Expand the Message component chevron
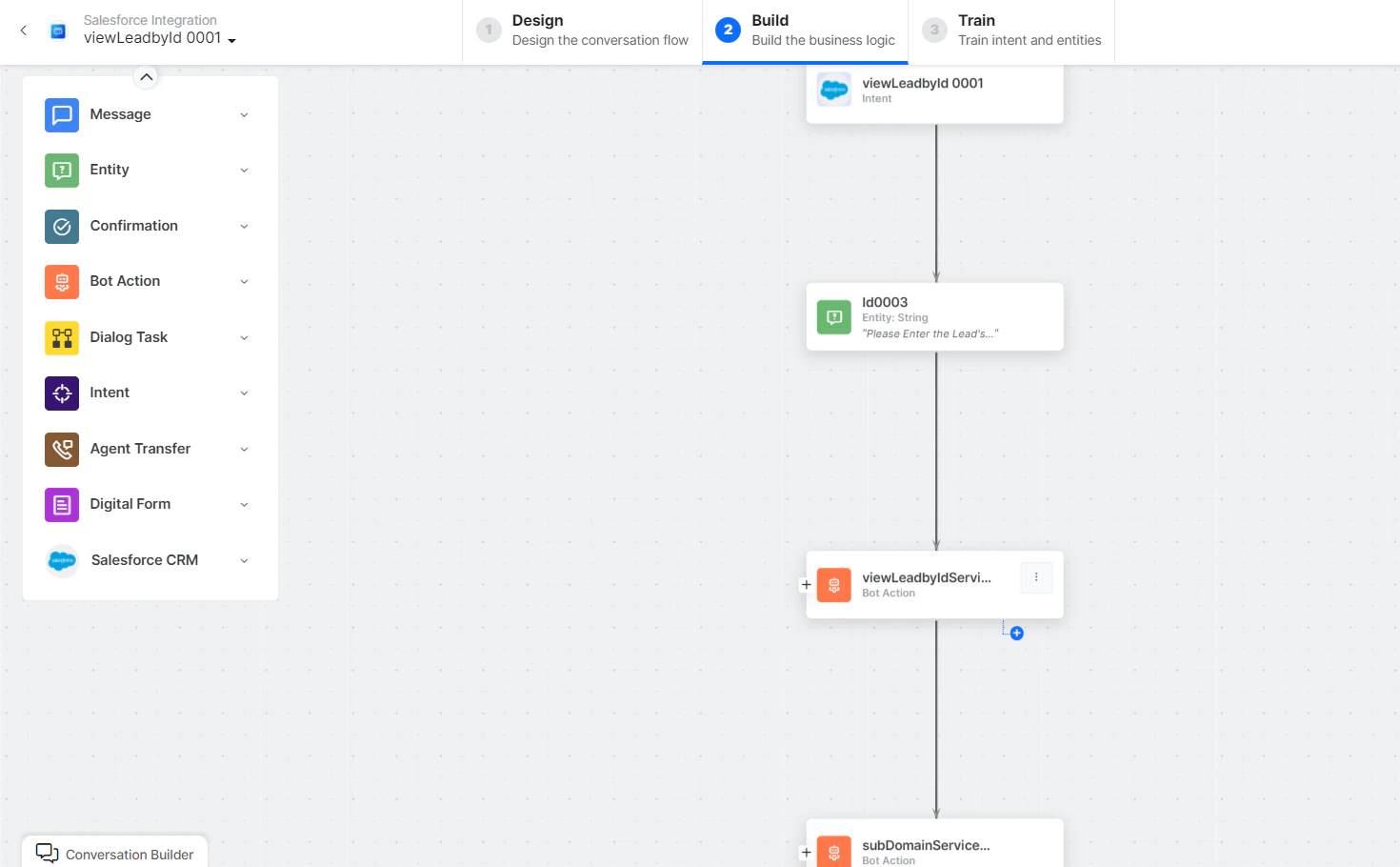The height and width of the screenshot is (867, 1400). (x=244, y=114)
